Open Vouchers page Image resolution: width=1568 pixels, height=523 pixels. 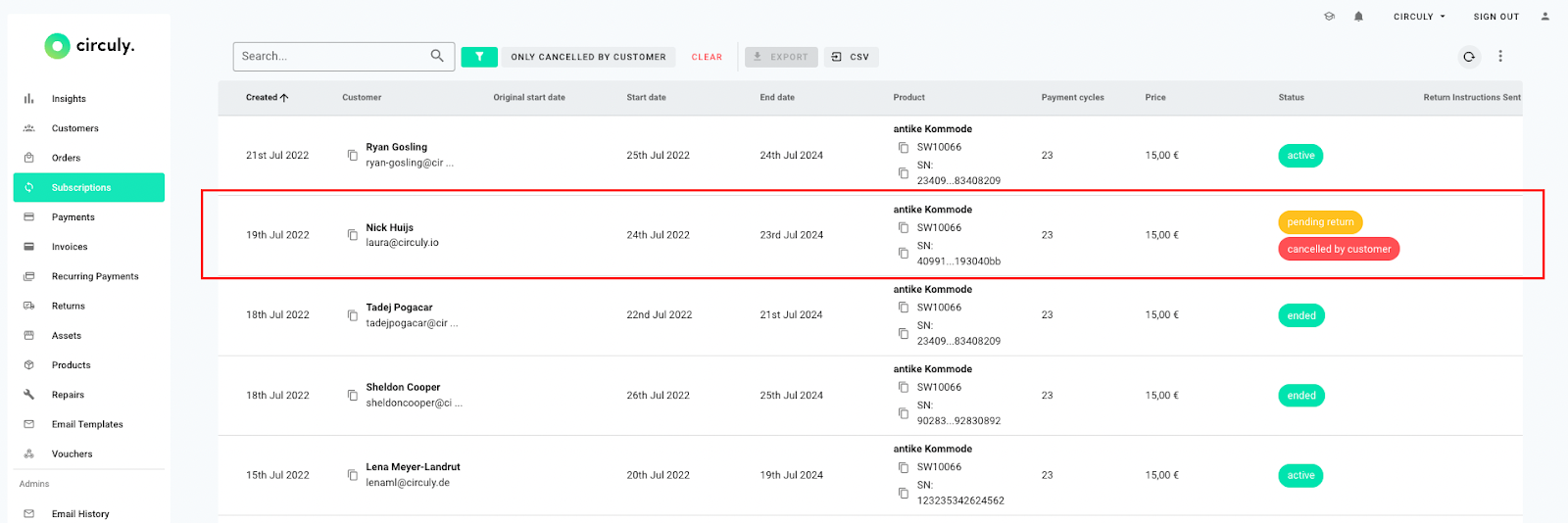[89, 454]
